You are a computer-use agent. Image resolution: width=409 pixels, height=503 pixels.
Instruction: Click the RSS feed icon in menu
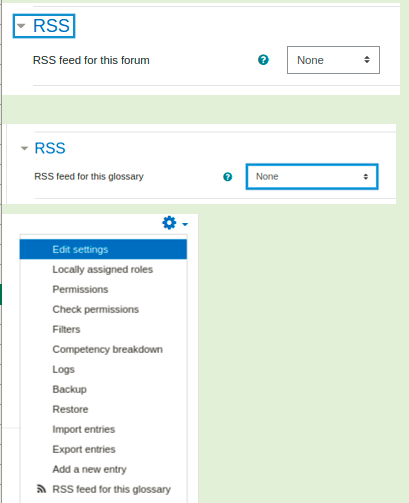(x=41, y=489)
